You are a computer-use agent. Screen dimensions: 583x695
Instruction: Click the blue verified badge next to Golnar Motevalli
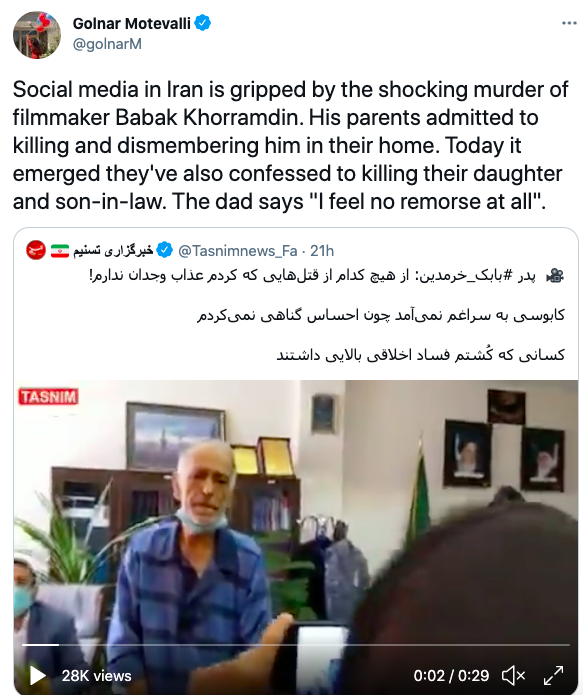(203, 23)
